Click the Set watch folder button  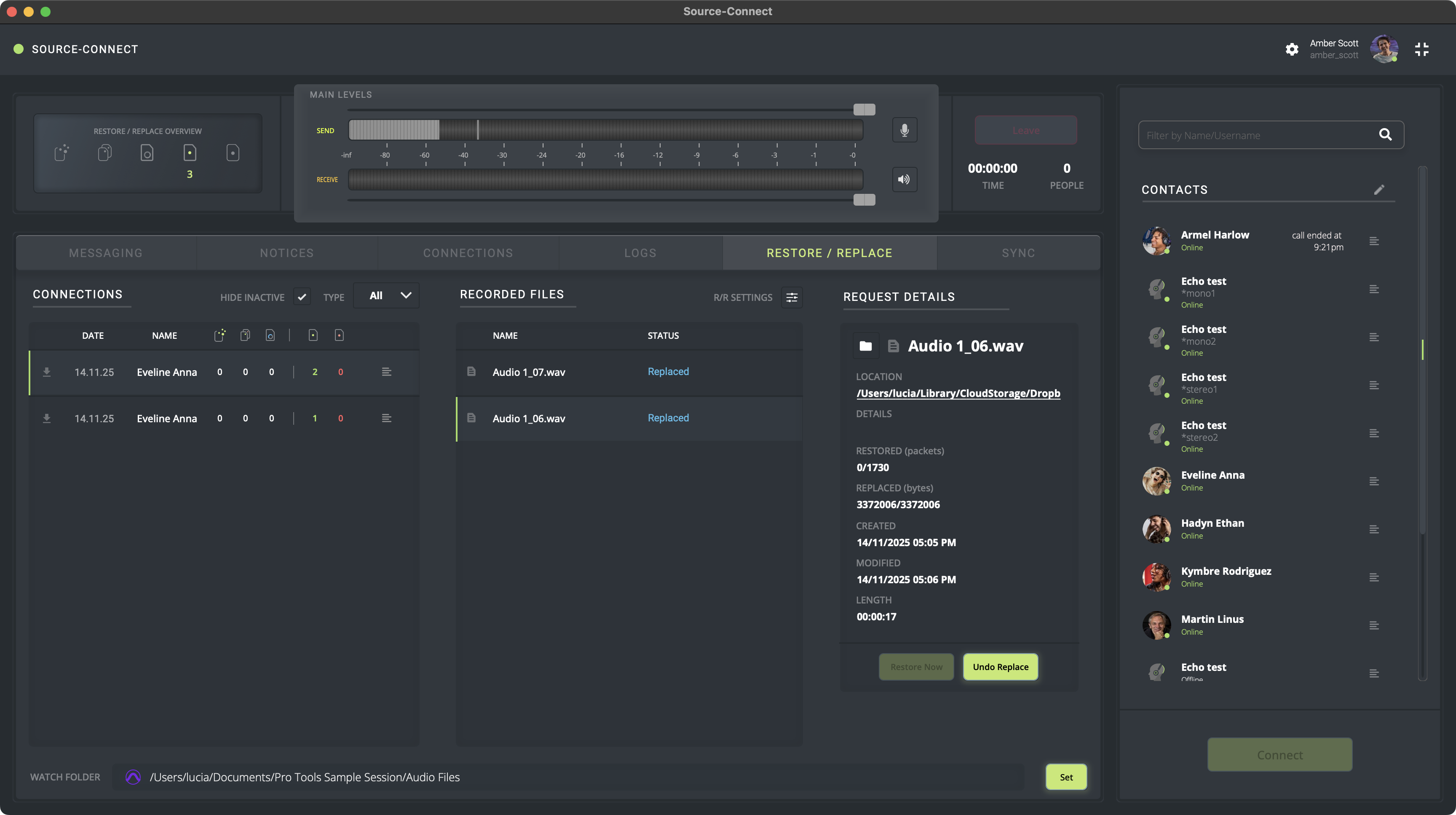tap(1066, 777)
